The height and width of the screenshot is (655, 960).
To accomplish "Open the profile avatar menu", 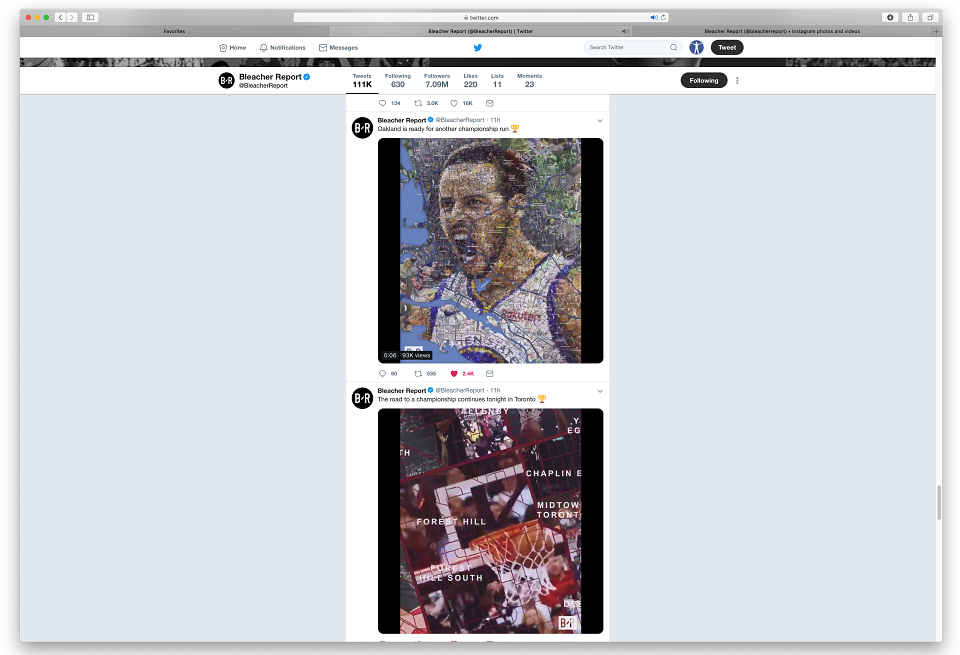I will click(x=696, y=47).
